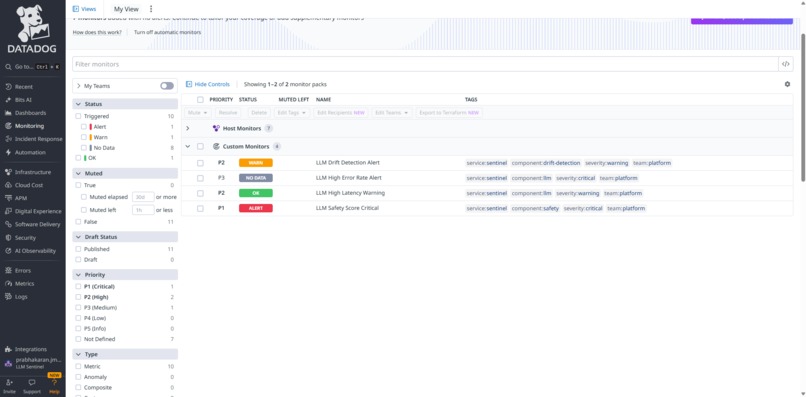
Task: Click the Datadog logo
Action: click(32, 29)
